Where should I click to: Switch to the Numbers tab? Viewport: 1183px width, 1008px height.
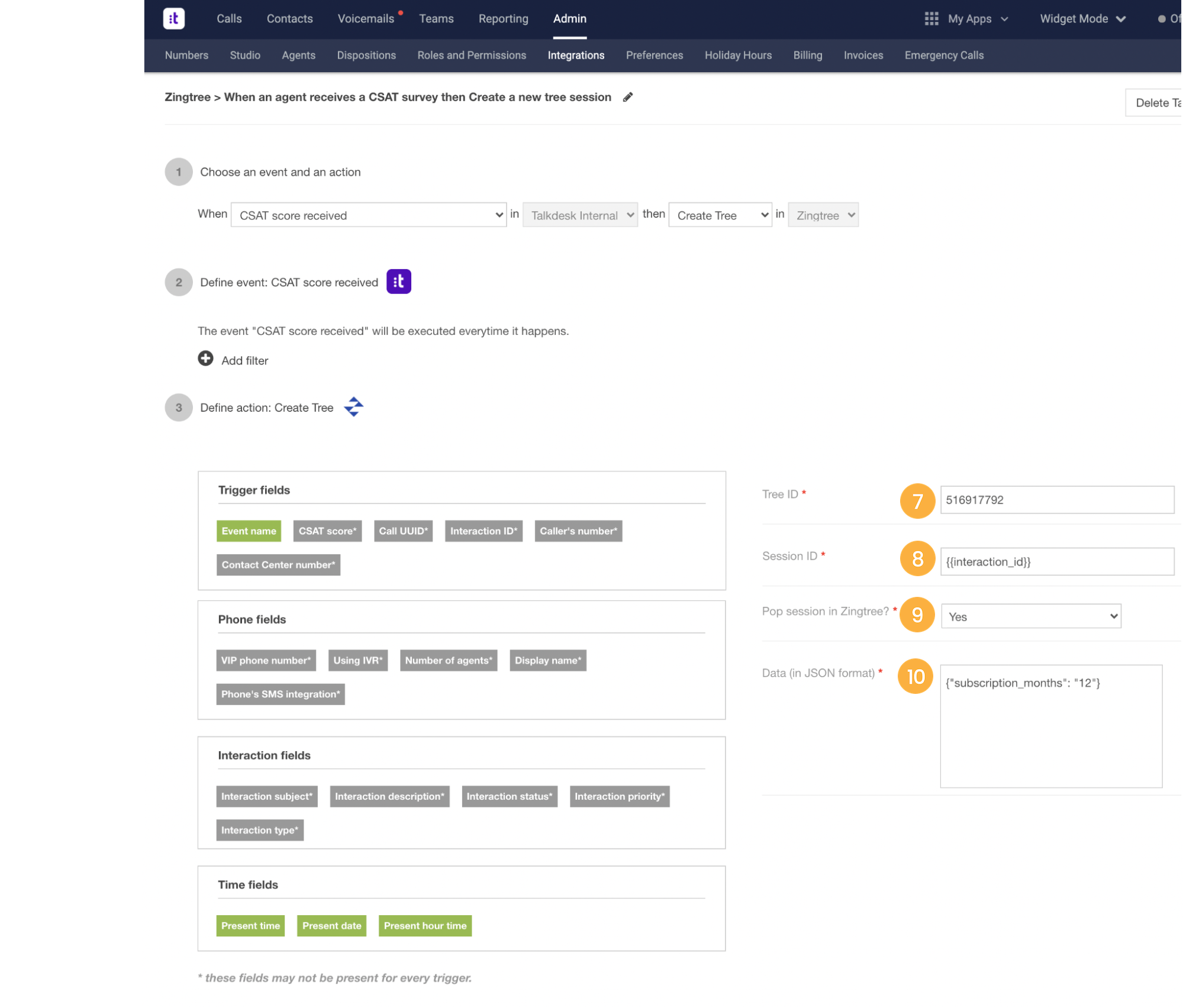tap(186, 55)
